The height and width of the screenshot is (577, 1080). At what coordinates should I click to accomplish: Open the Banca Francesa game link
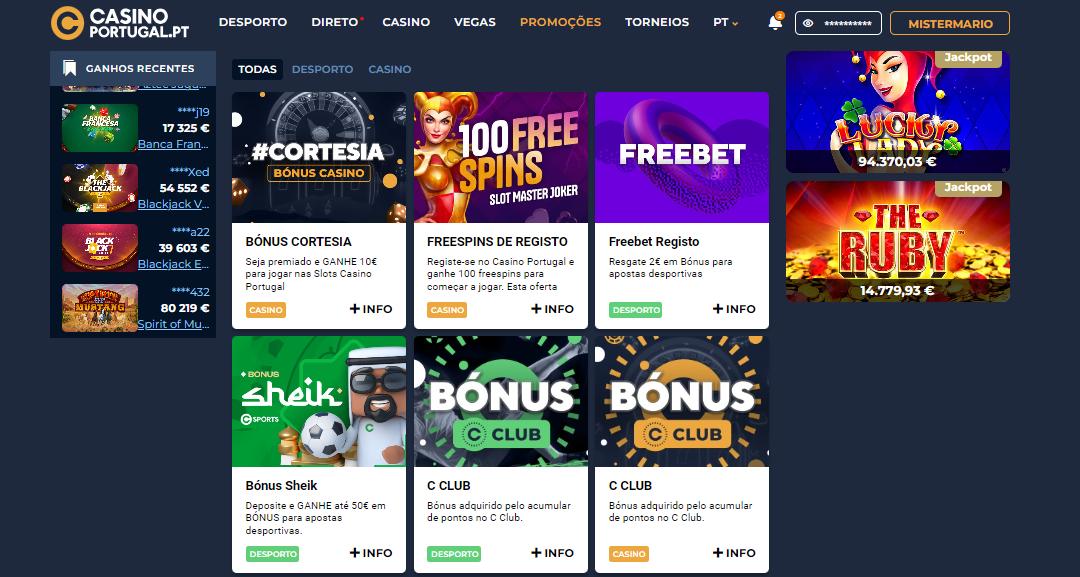click(173, 144)
